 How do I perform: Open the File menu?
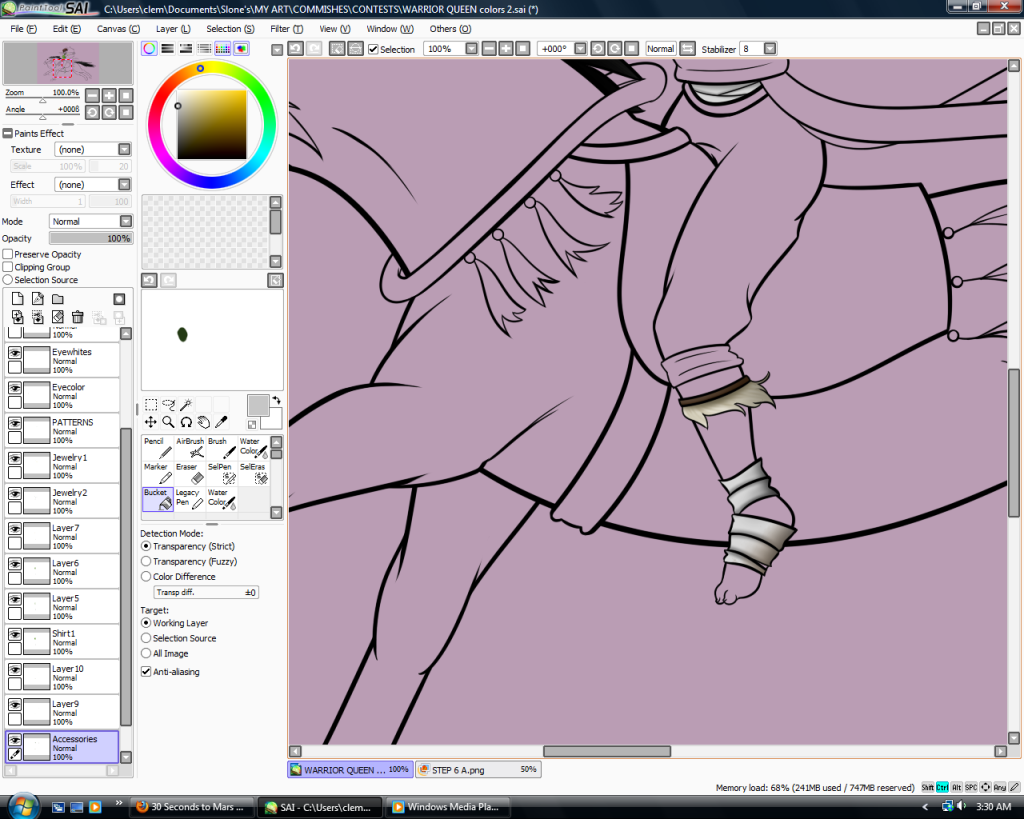click(x=24, y=29)
